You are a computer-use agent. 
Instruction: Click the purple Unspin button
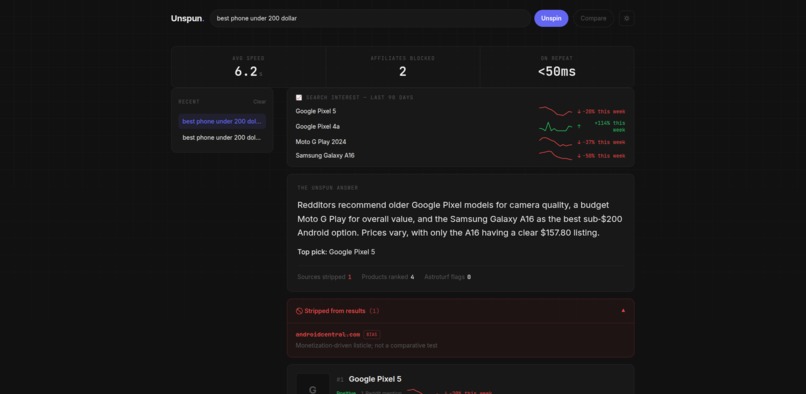click(551, 19)
